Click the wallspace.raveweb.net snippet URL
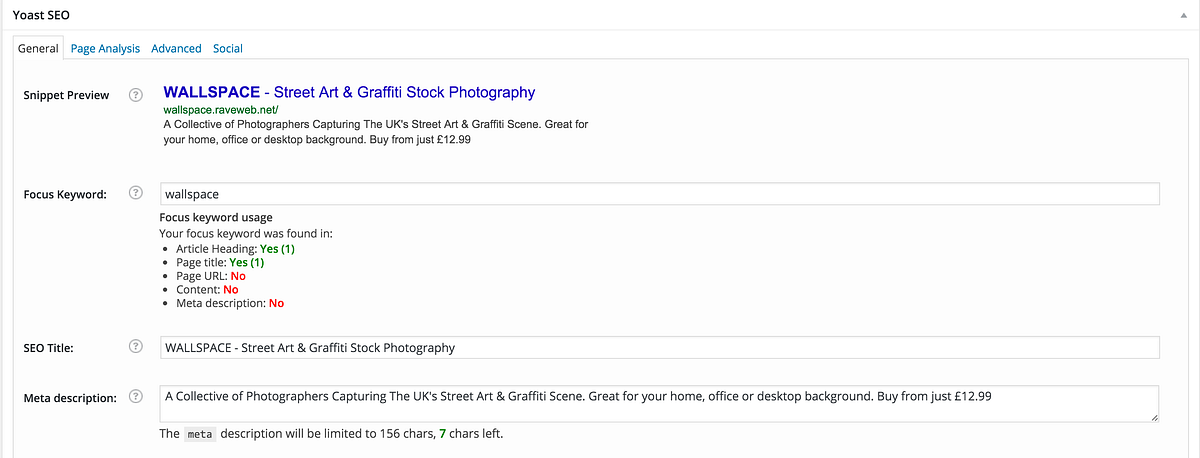 pyautogui.click(x=221, y=110)
